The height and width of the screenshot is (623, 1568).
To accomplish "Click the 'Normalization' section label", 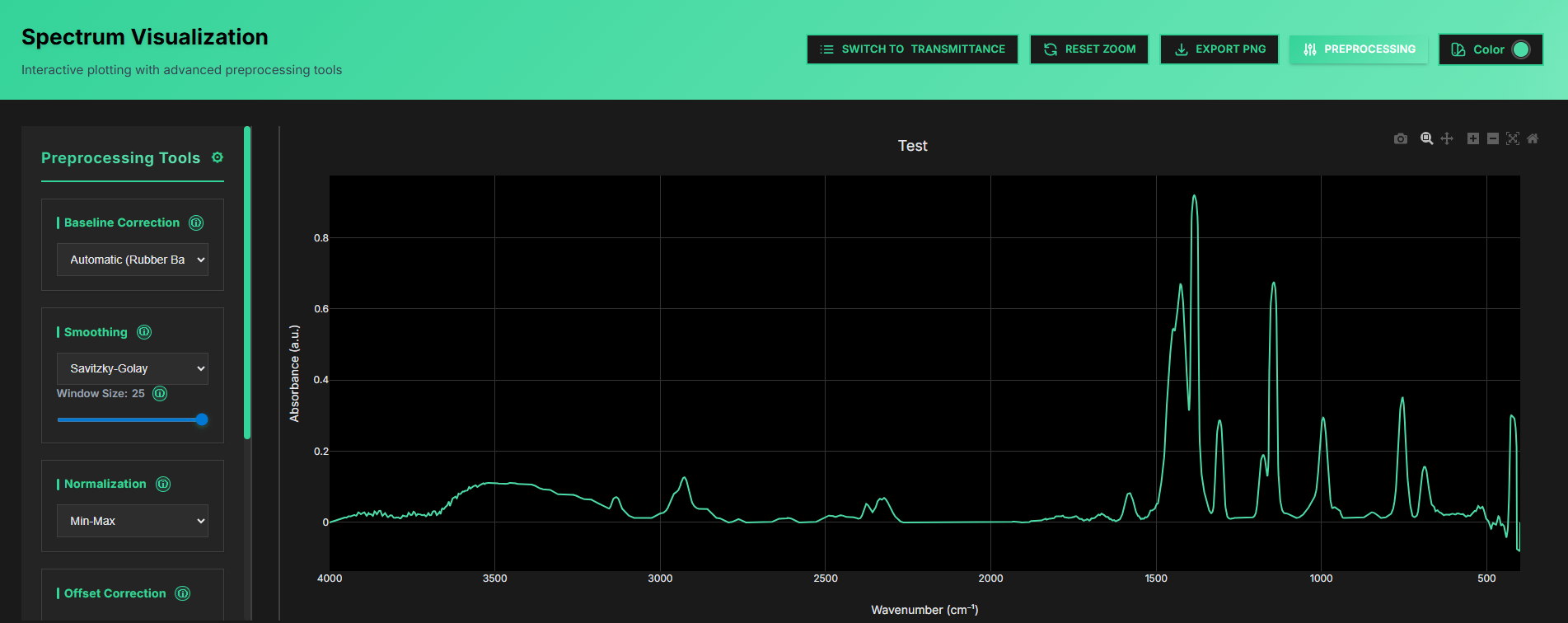I will click(x=105, y=484).
